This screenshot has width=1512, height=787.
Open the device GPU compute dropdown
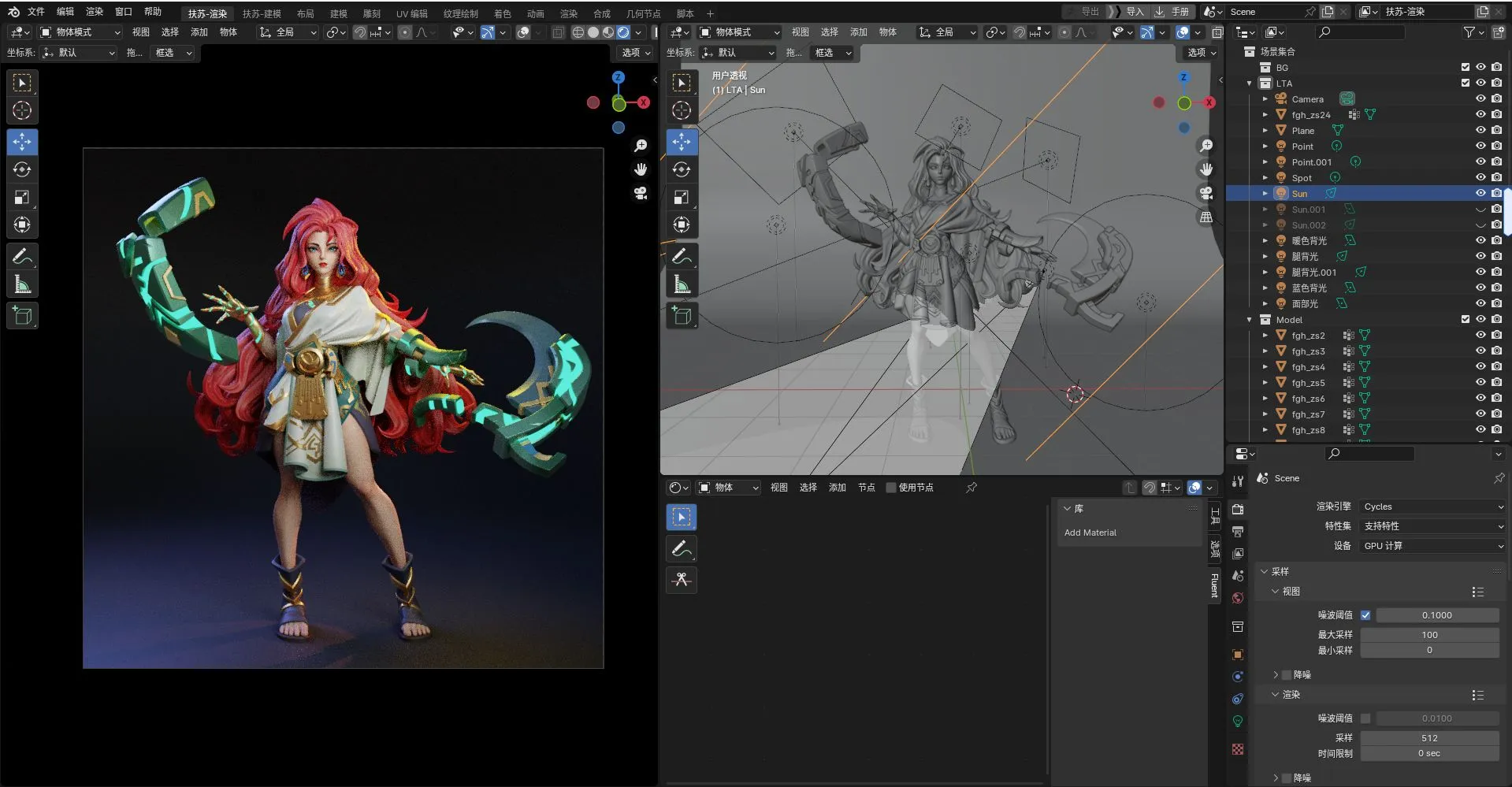pyautogui.click(x=1432, y=546)
